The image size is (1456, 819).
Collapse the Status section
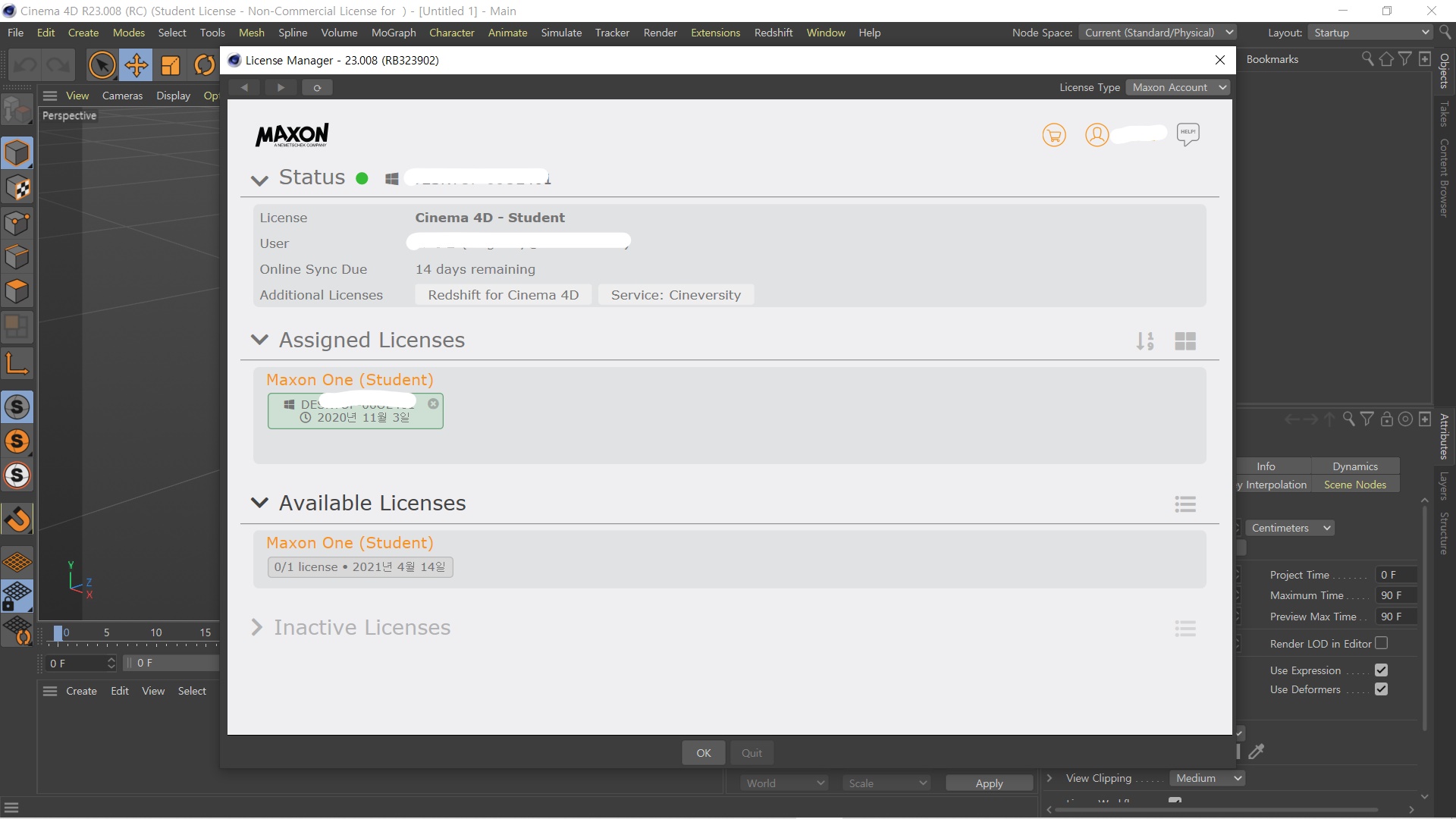tap(259, 180)
